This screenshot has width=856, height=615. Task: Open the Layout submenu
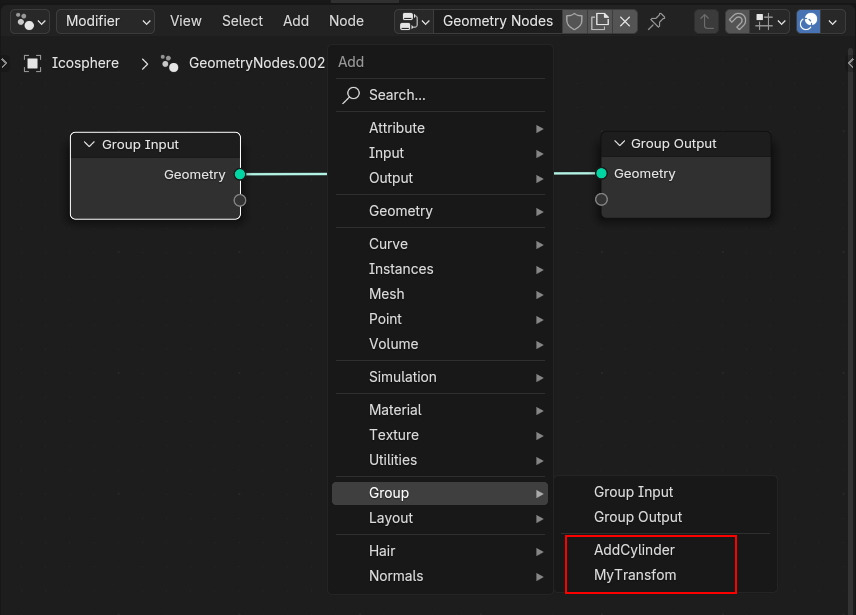440,518
